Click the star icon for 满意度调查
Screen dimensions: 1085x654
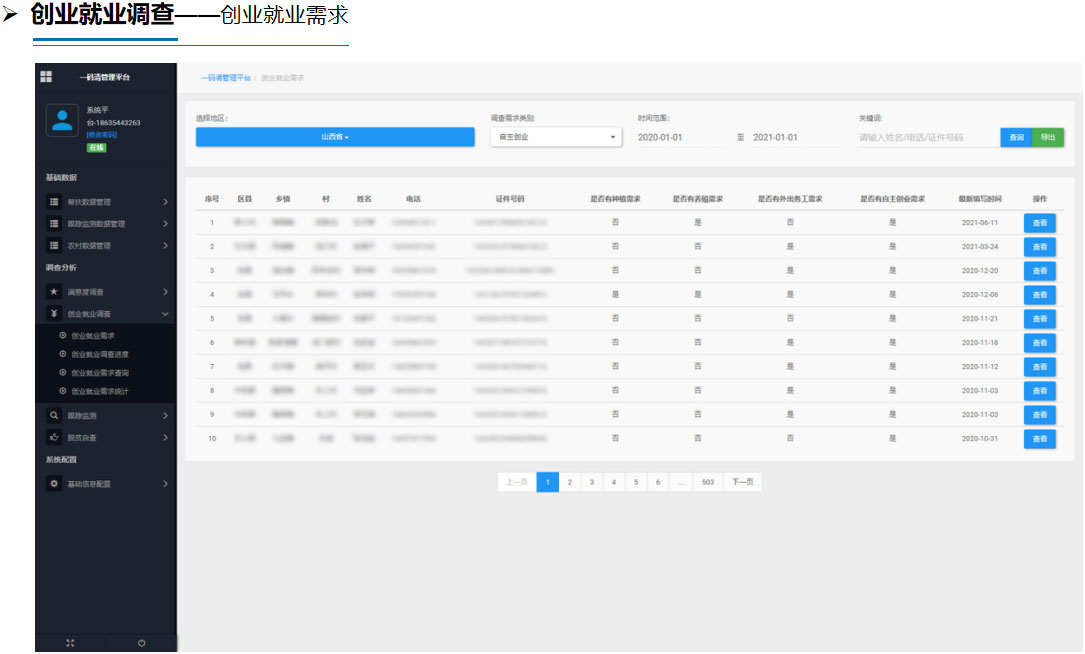[54, 291]
